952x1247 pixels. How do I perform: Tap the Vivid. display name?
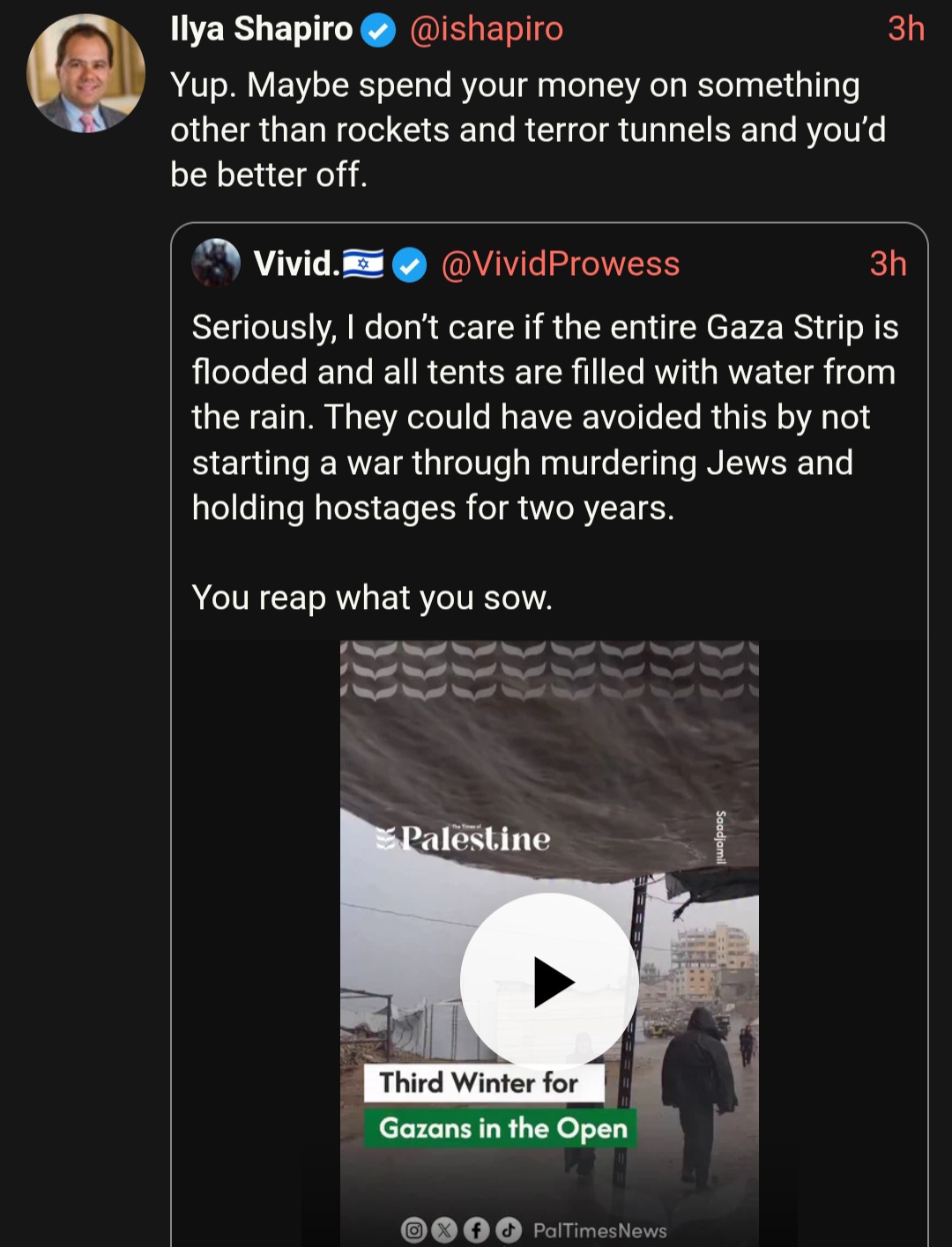(x=296, y=264)
